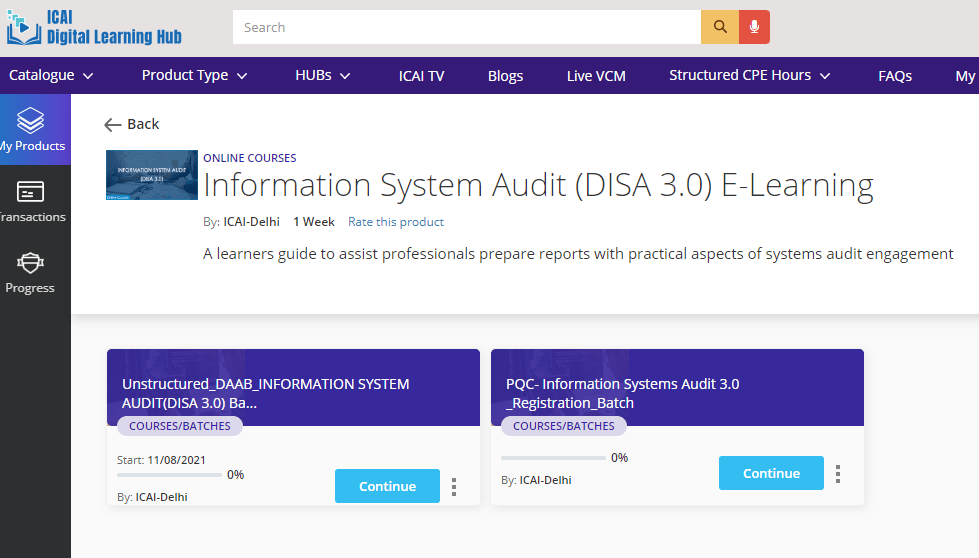Open My Products in the sidebar
979x558 pixels.
[x=35, y=129]
